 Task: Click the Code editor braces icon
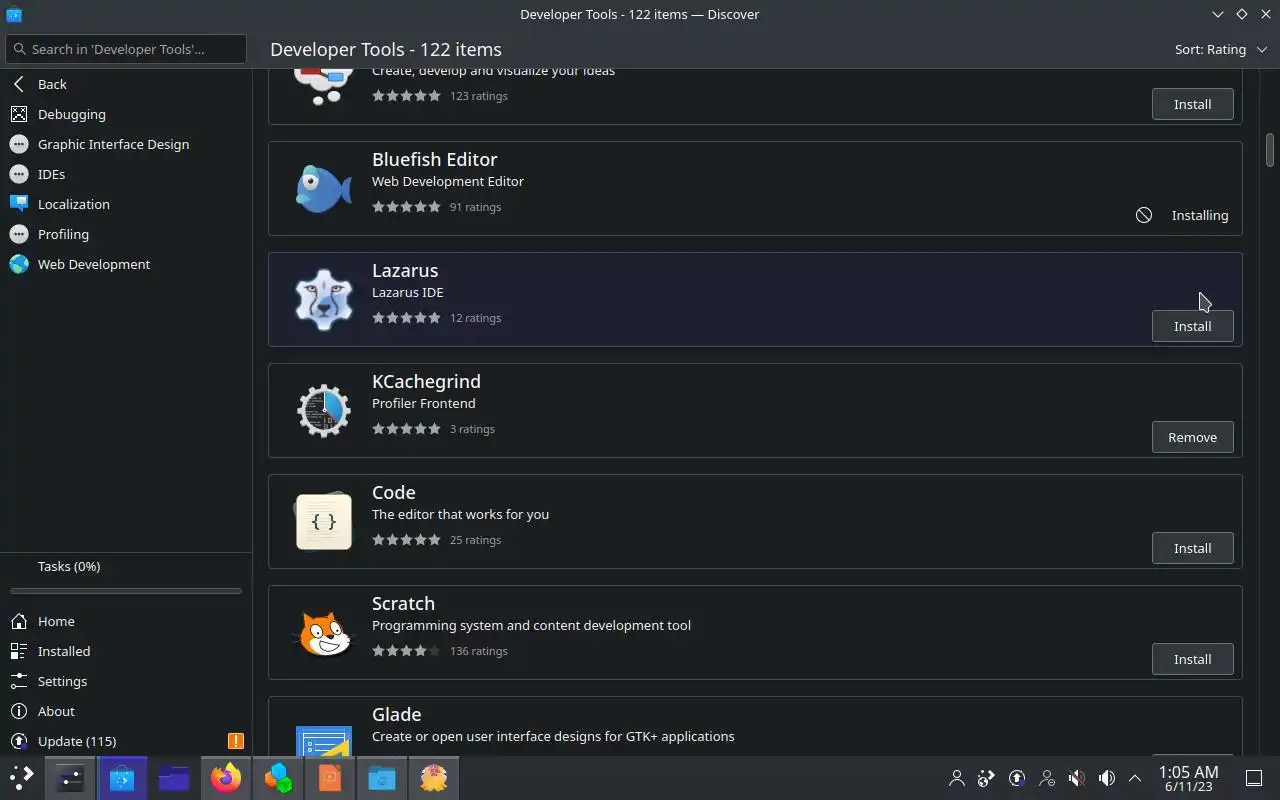click(324, 521)
